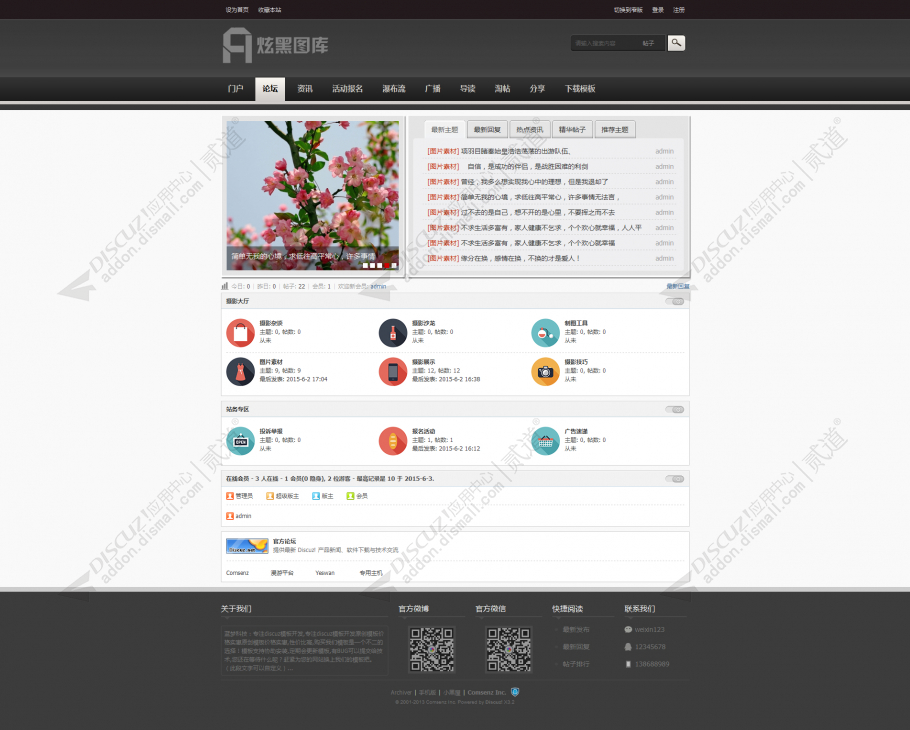This screenshot has width=910, height=730.
Task: Click the Discuz.net official forum logo
Action: tap(247, 546)
